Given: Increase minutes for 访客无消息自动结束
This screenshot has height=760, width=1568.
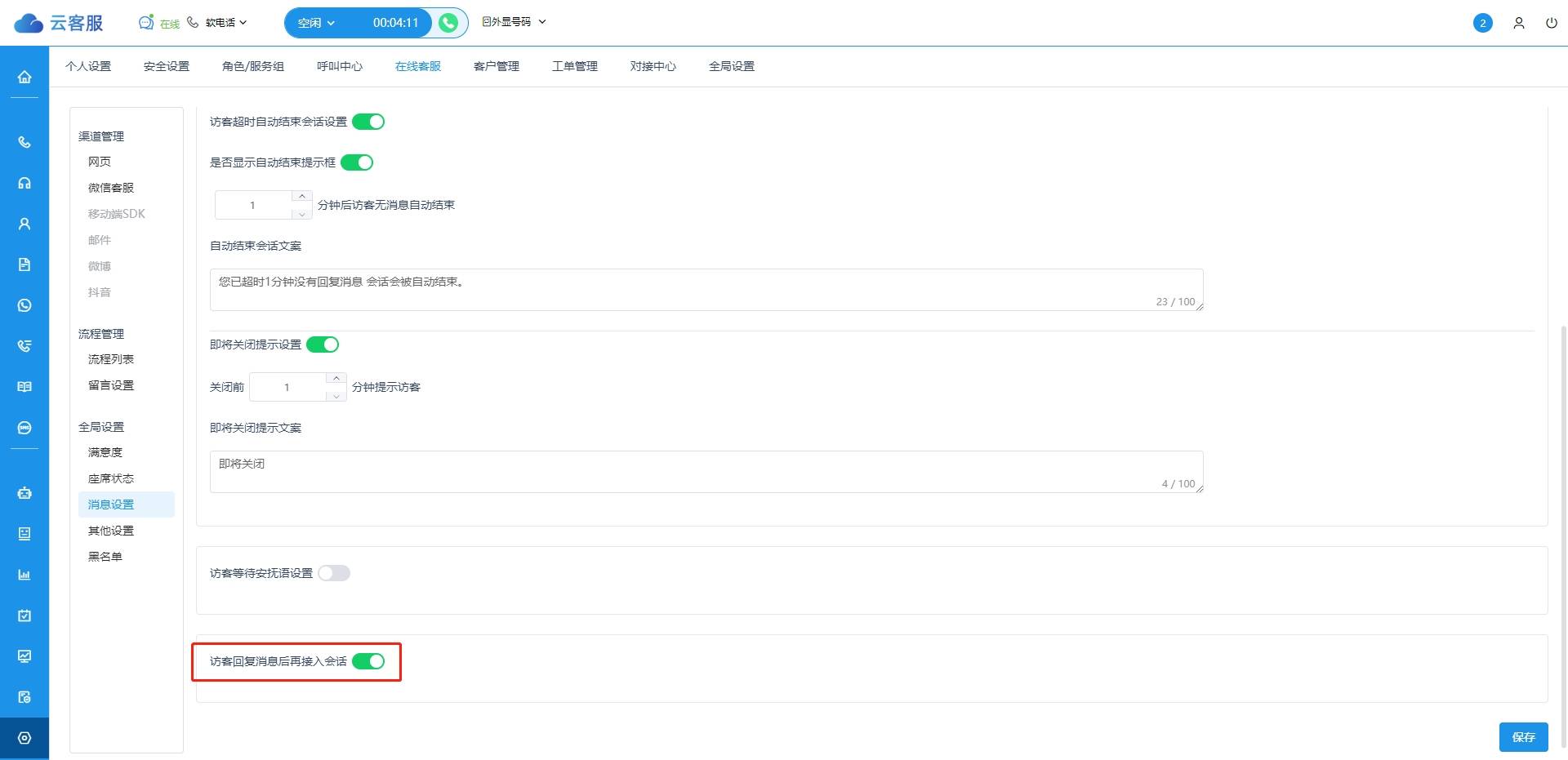Looking at the screenshot, I should (x=302, y=197).
